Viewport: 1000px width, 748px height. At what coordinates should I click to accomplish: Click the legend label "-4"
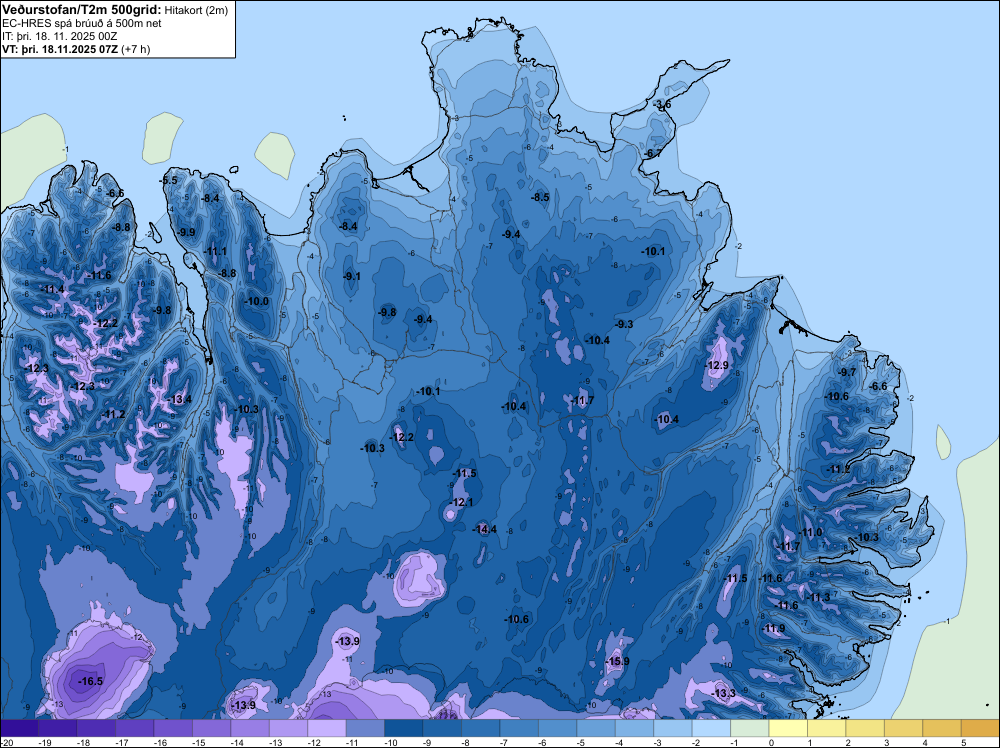tap(619, 742)
